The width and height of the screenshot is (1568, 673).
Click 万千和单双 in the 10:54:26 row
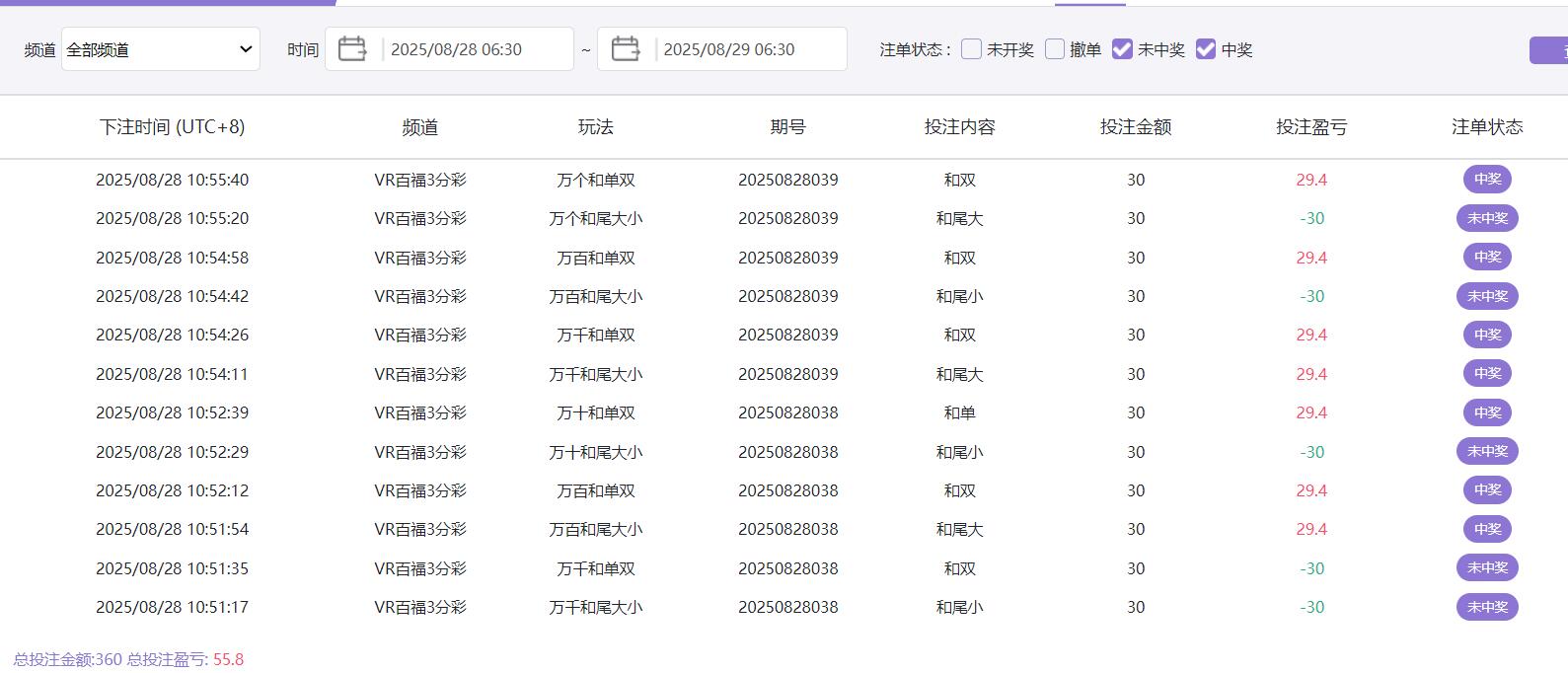pyautogui.click(x=596, y=335)
